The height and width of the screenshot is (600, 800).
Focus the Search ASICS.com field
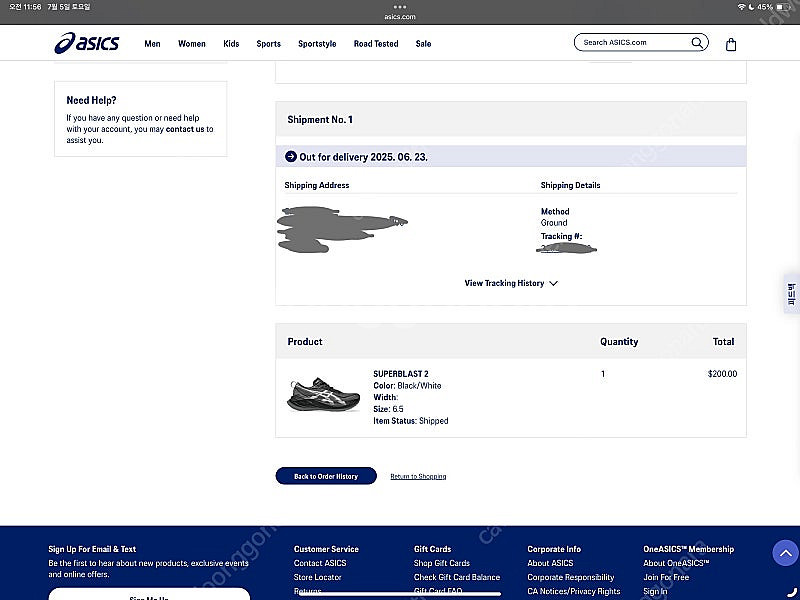[641, 42]
